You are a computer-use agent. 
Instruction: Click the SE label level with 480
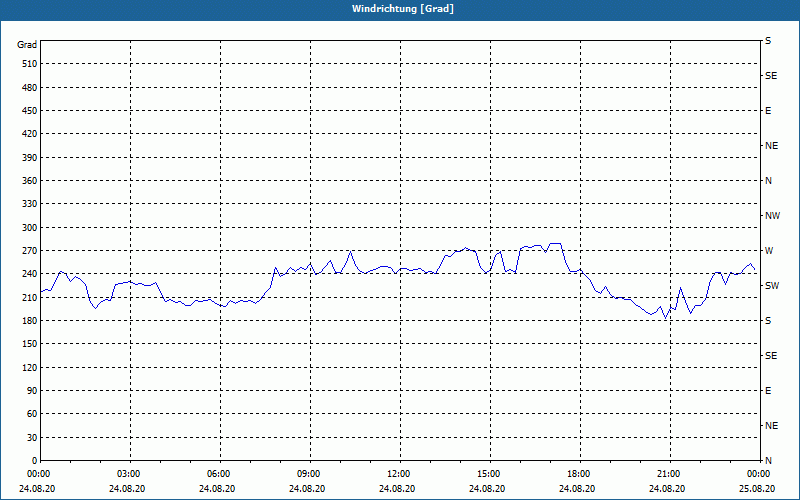[x=771, y=76]
